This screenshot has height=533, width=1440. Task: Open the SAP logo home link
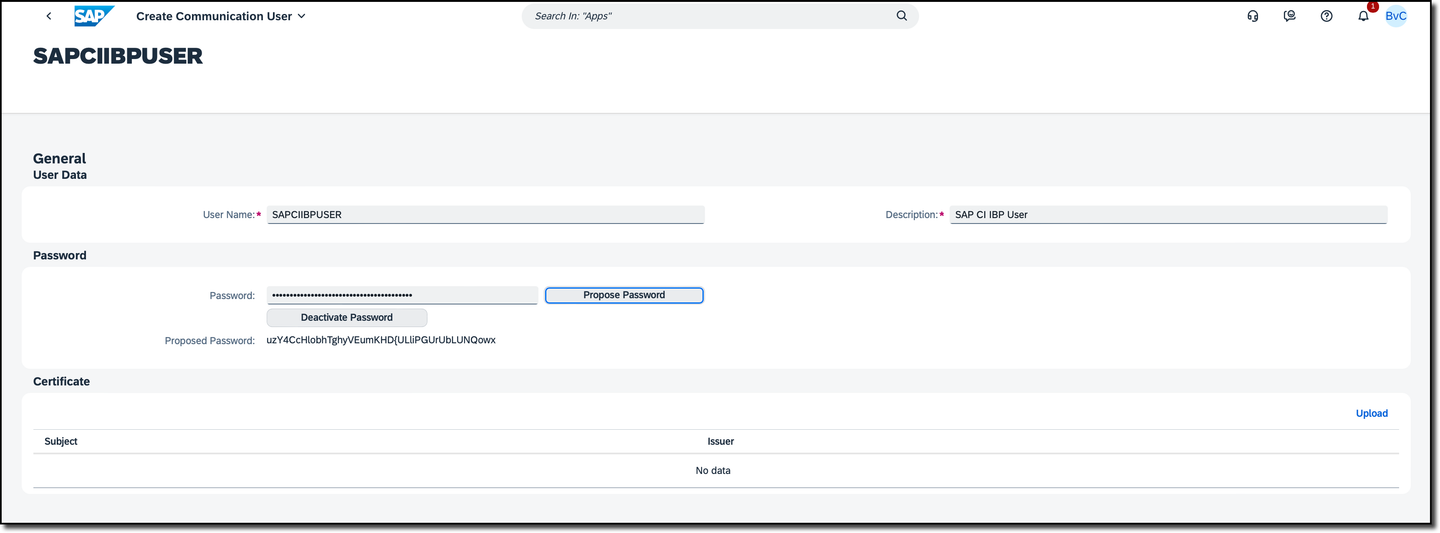pos(94,16)
